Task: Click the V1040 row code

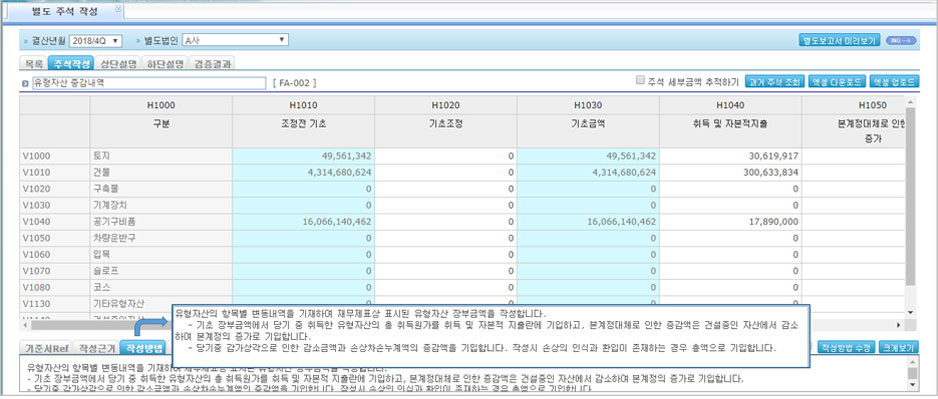Action: click(x=36, y=221)
